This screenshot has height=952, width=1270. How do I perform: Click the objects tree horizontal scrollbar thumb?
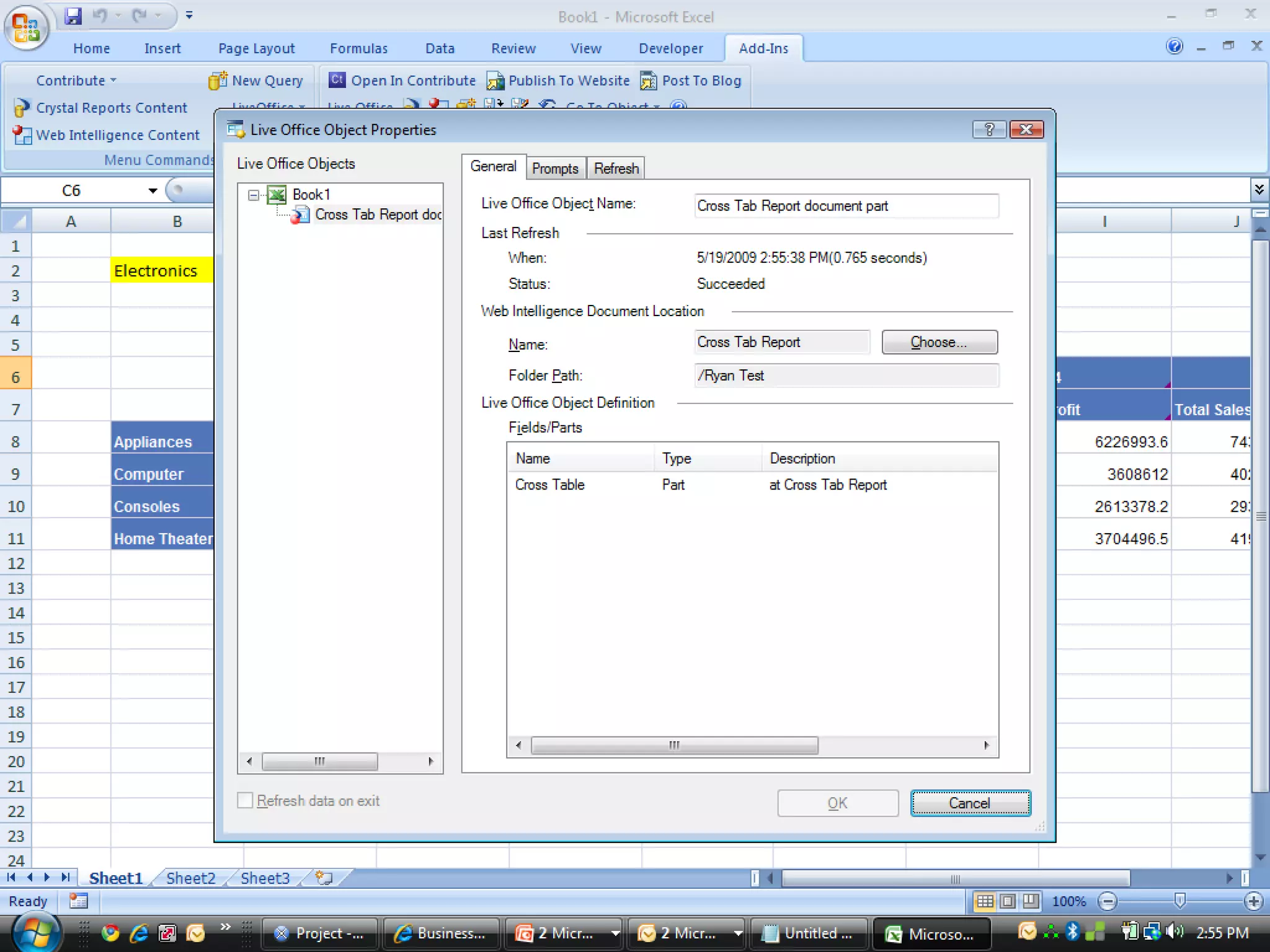[319, 761]
